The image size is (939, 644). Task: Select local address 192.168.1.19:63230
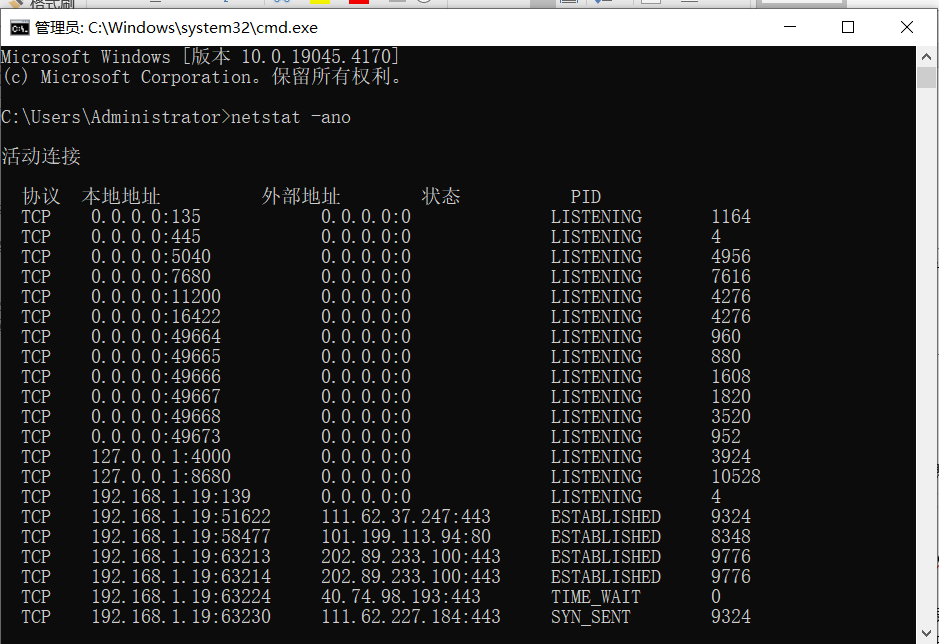tap(181, 617)
